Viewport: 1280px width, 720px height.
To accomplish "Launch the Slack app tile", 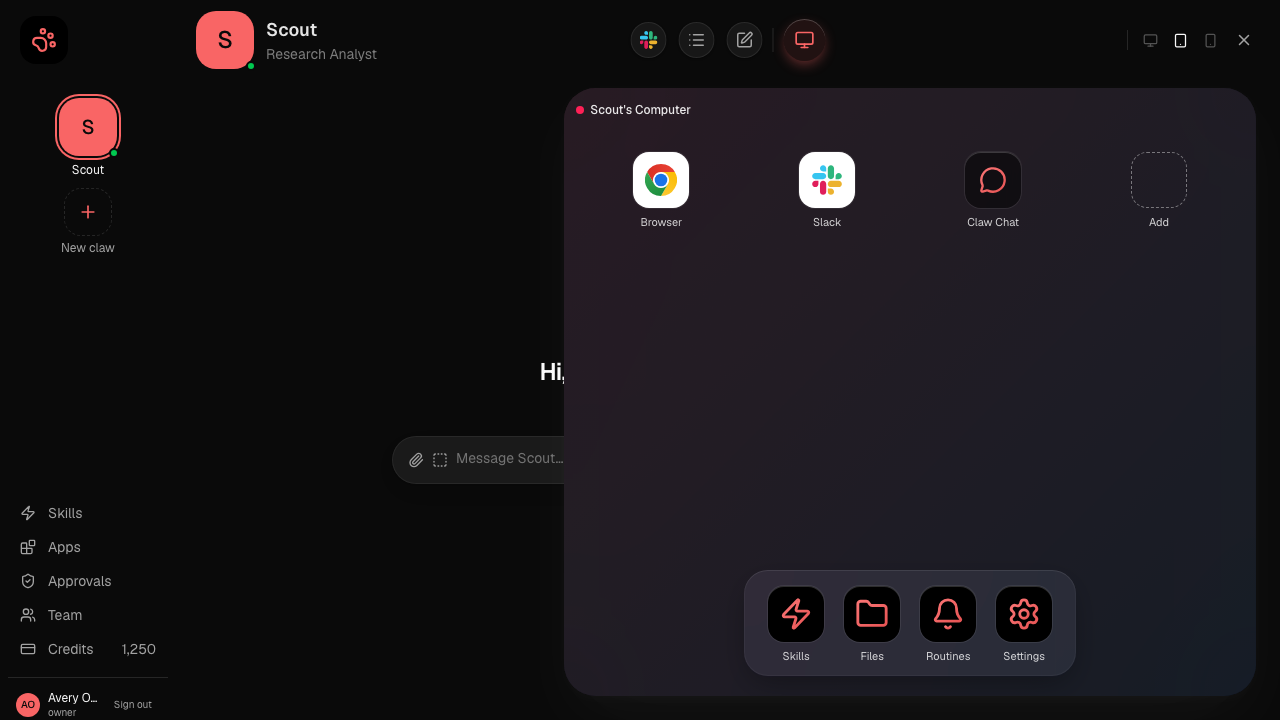I will 827,180.
